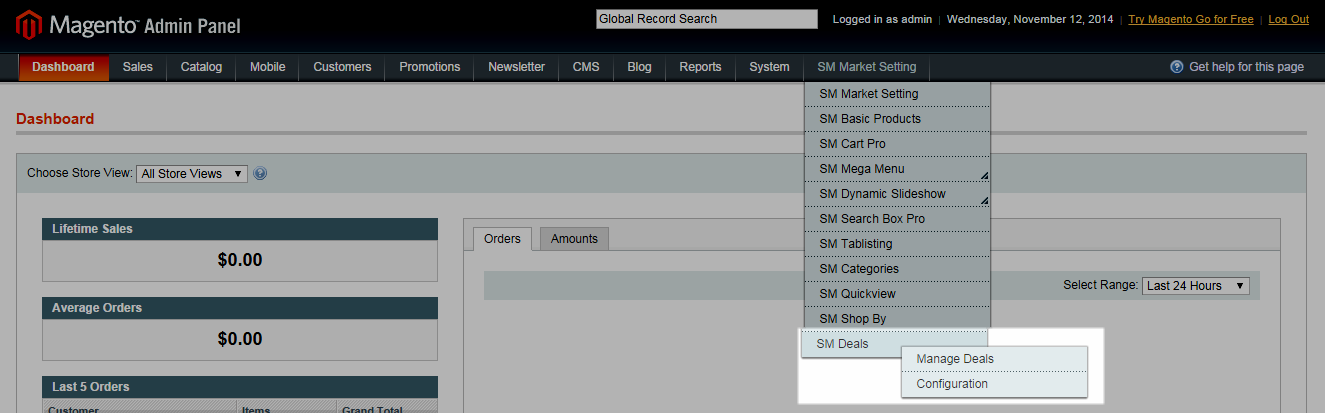1325x413 pixels.
Task: Click the date Wednesday, November 12, 2014
Action: (x=1031, y=19)
